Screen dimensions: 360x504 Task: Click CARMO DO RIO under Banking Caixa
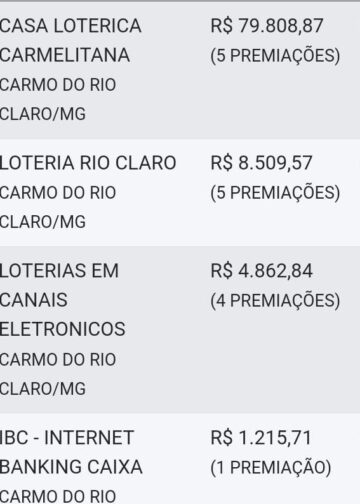click(58, 496)
